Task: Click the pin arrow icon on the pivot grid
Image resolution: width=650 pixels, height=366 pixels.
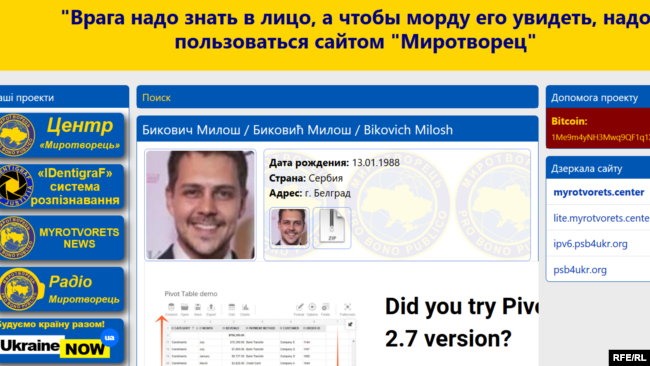Action: coord(350,325)
